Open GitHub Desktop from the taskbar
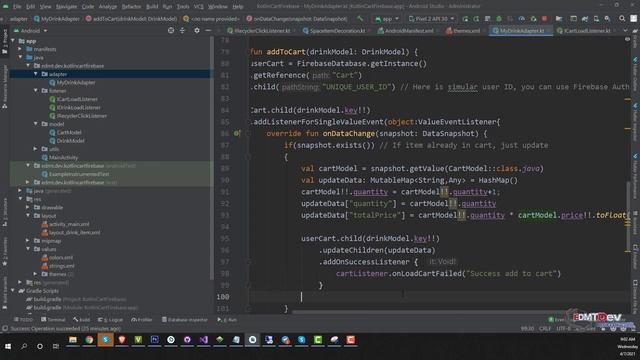This screenshot has width=640, height=360. point(187,340)
